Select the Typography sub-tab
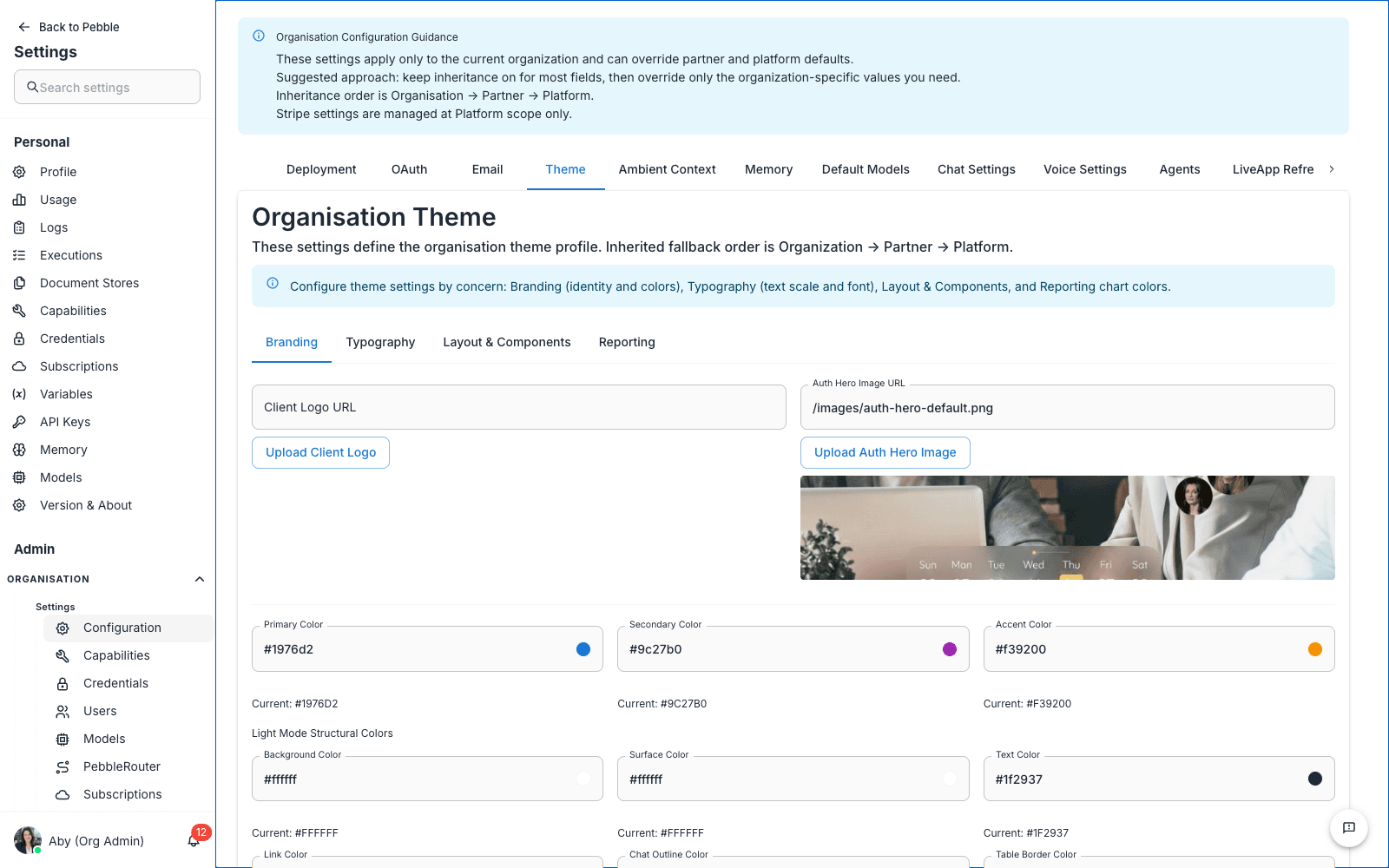 click(380, 342)
